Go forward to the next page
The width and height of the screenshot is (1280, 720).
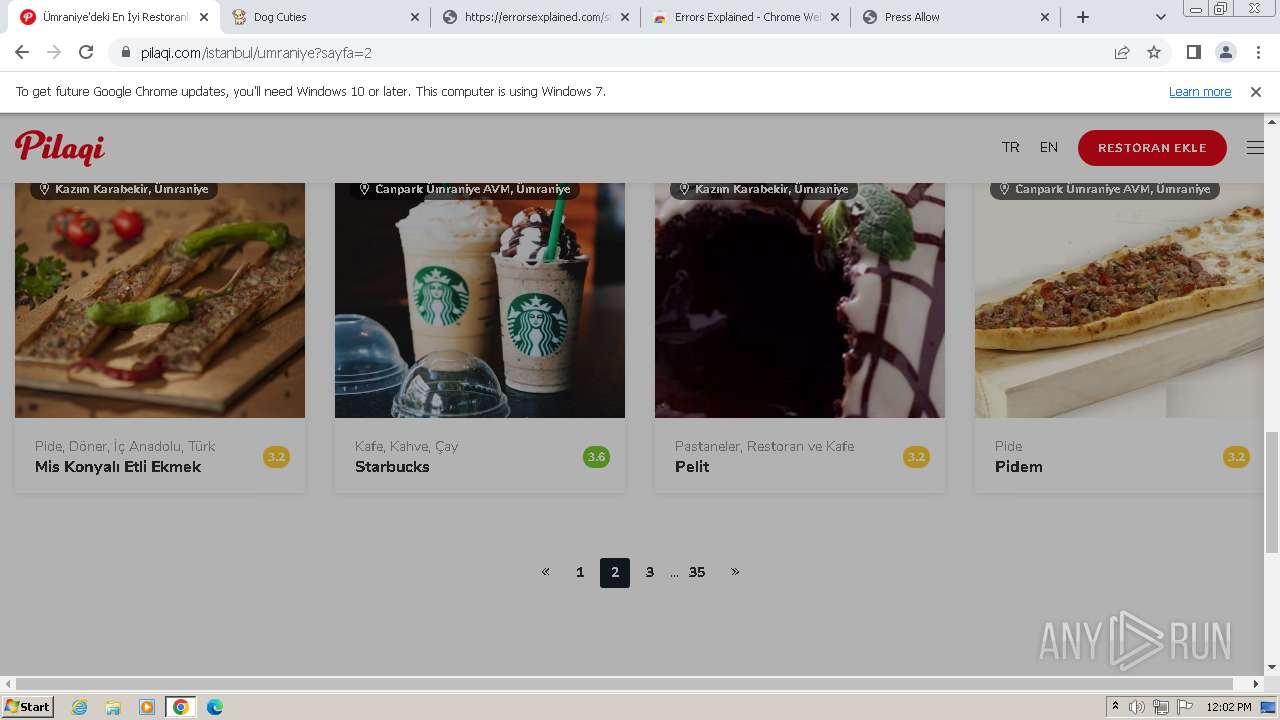pyautogui.click(x=54, y=52)
